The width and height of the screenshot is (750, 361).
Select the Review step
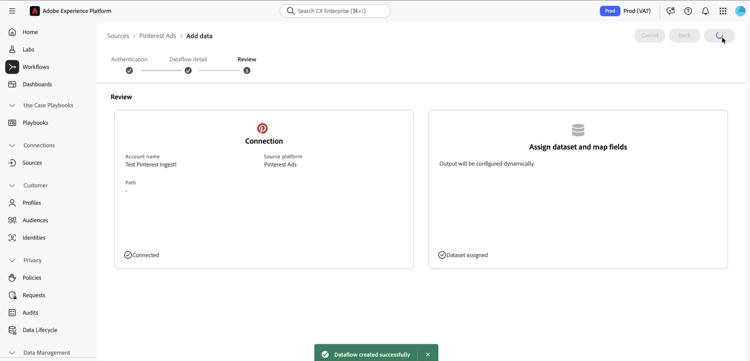coord(247,66)
